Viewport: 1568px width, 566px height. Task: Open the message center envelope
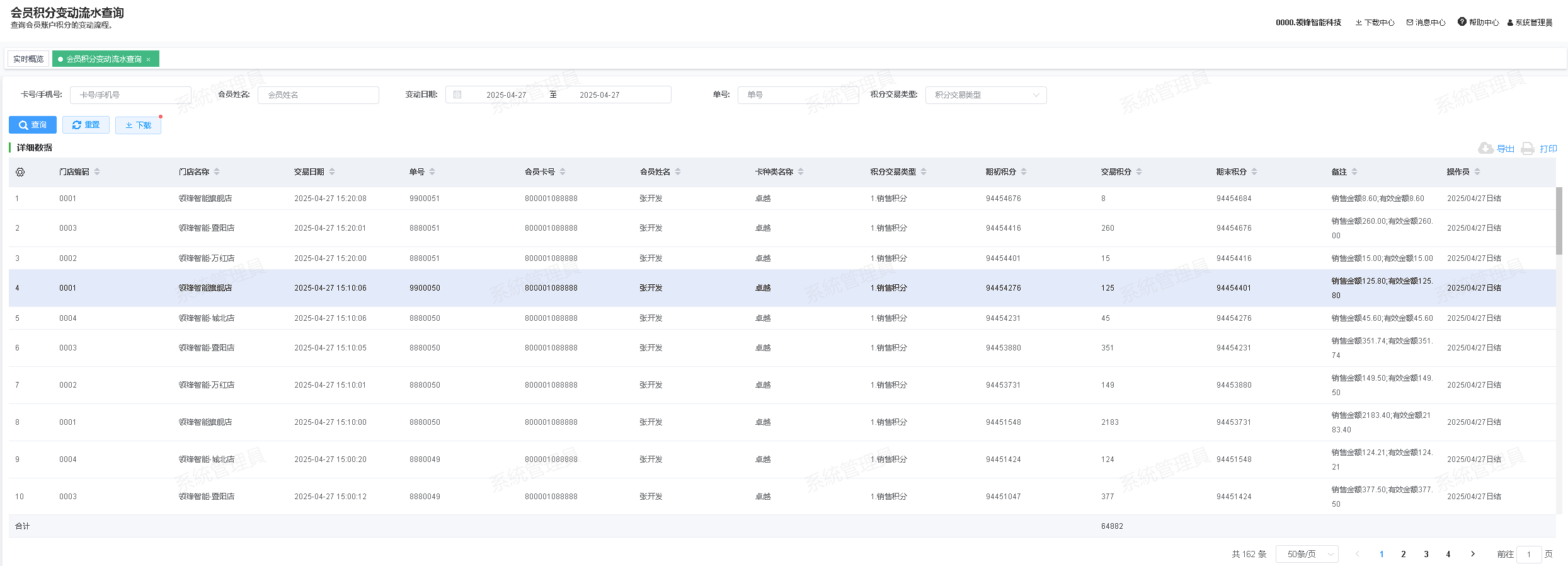point(1426,23)
